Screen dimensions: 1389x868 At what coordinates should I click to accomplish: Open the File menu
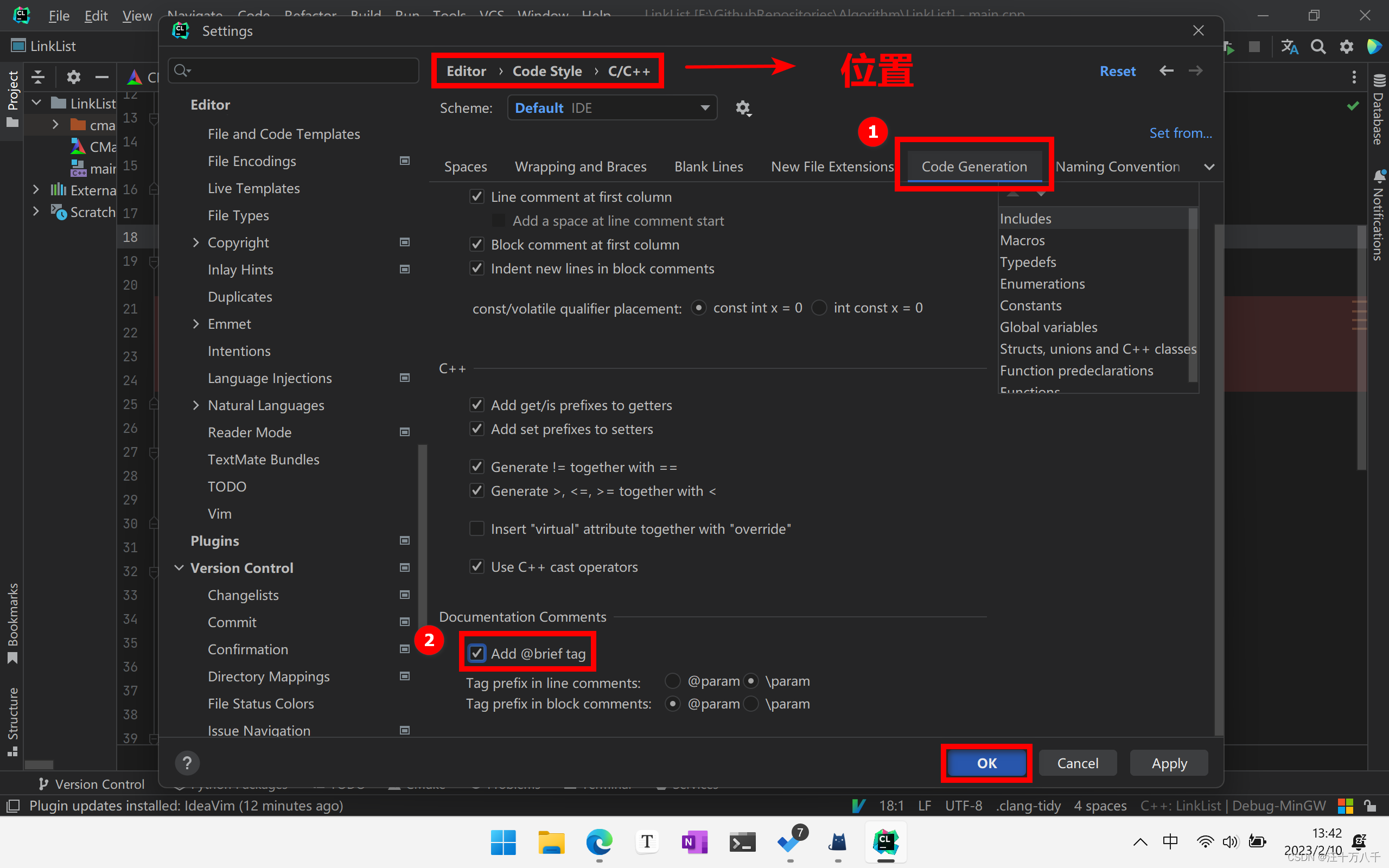[59, 16]
